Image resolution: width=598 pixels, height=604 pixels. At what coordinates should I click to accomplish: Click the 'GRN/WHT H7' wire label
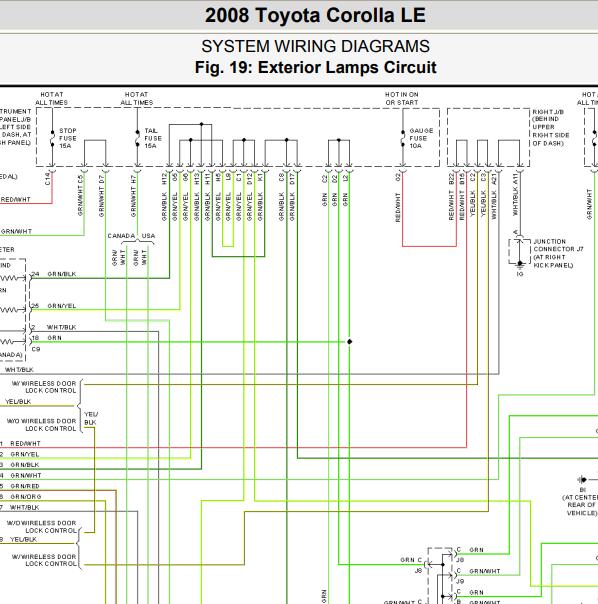point(133,196)
